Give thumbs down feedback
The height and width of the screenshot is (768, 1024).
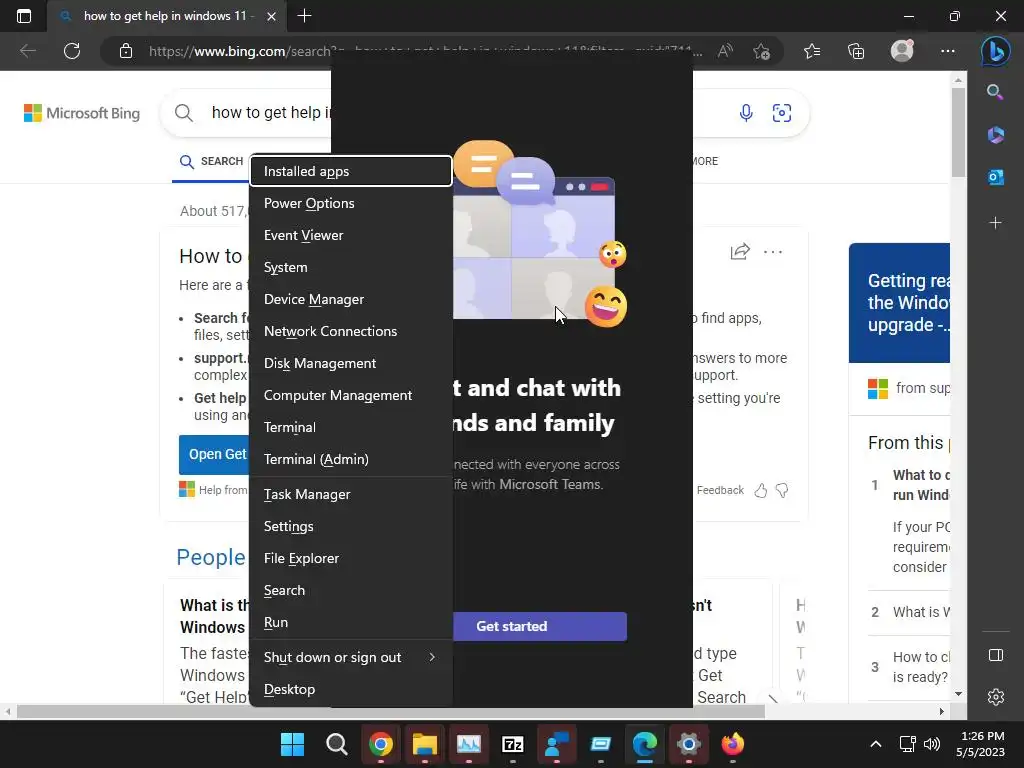(782, 490)
